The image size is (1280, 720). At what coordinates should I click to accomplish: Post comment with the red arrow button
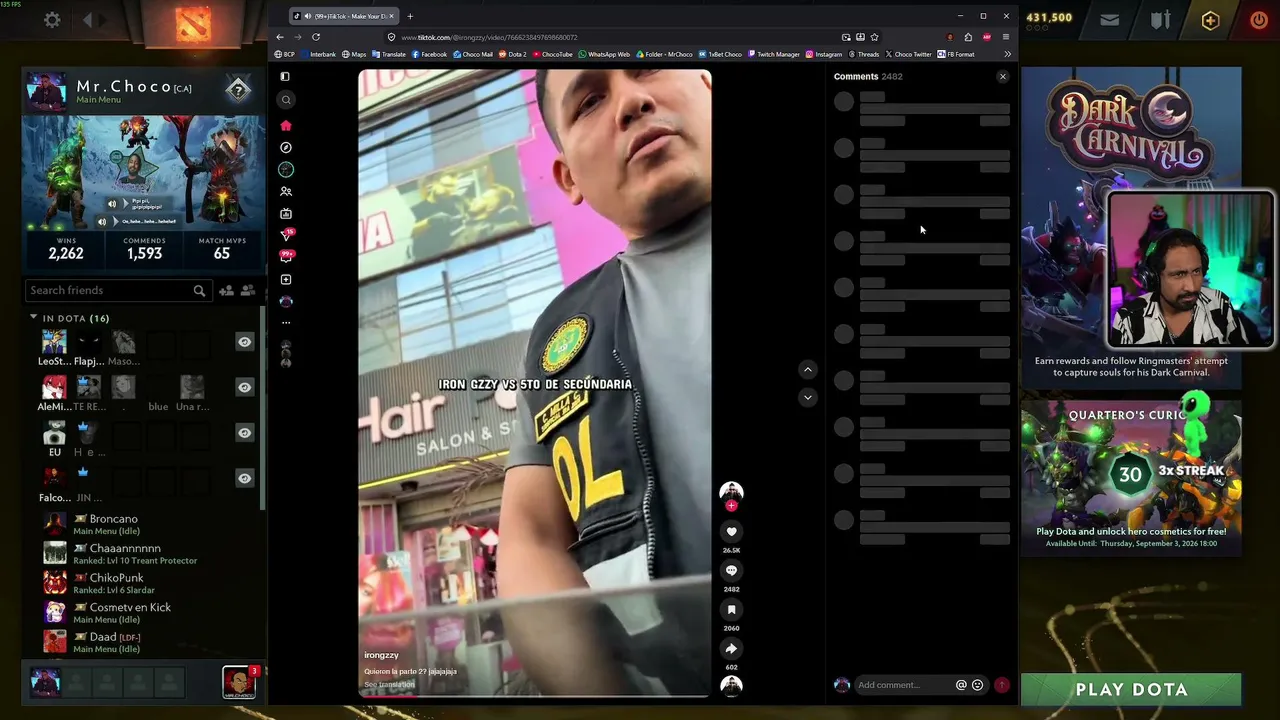(1002, 685)
